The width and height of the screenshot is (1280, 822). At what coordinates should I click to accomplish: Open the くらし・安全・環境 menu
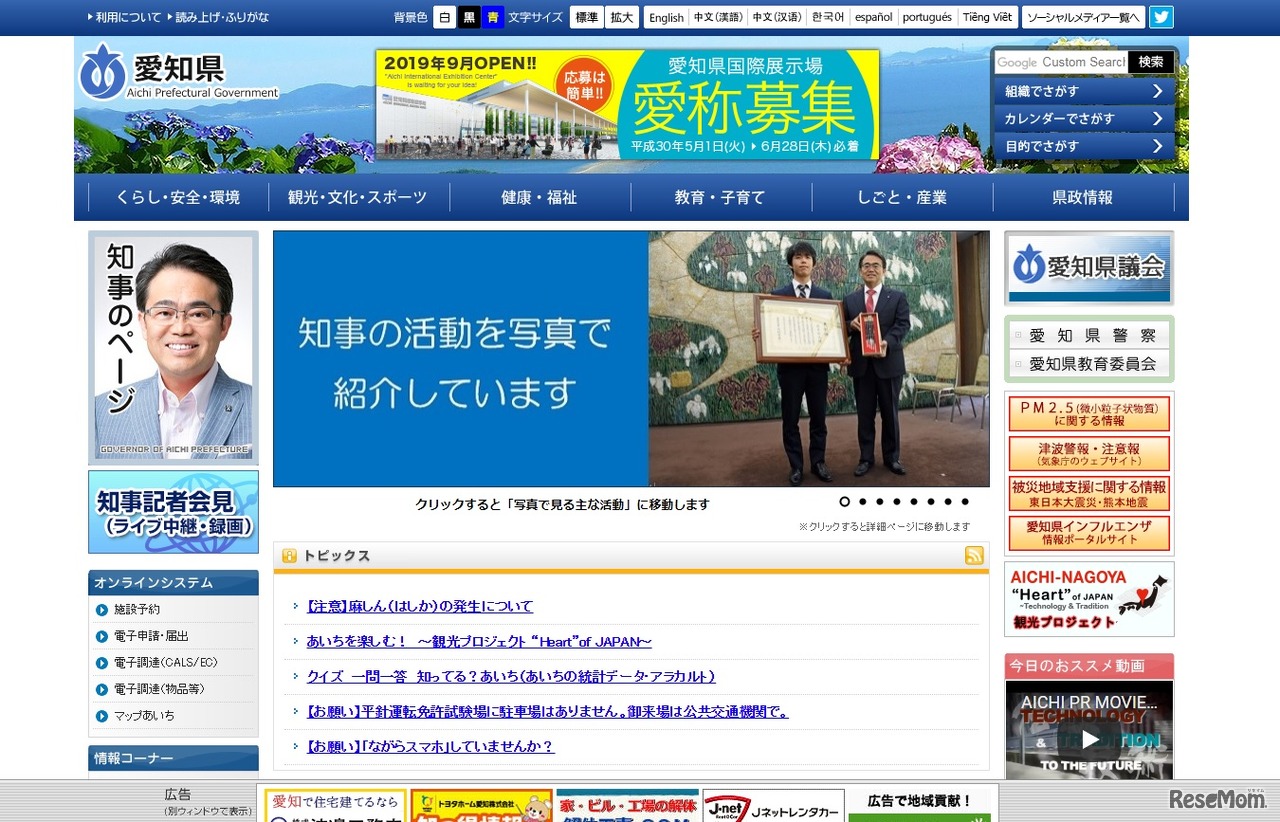(178, 198)
